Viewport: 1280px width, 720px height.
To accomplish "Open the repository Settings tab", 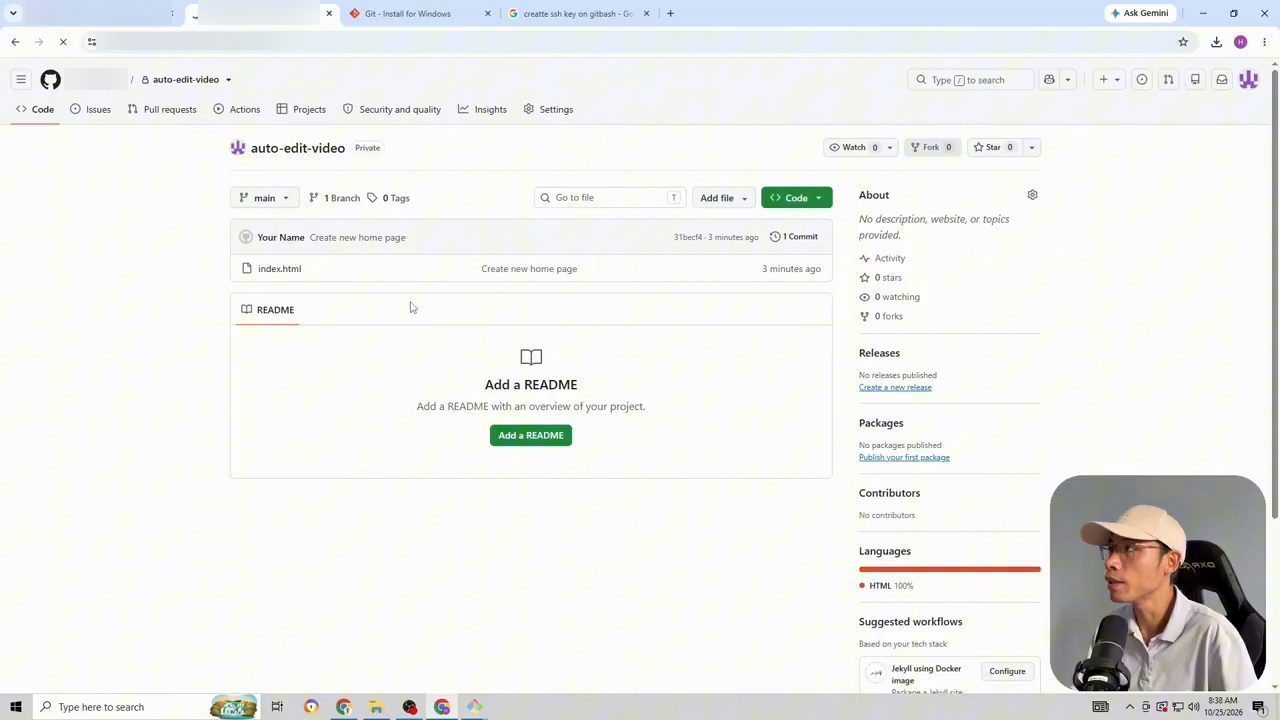I will point(548,109).
